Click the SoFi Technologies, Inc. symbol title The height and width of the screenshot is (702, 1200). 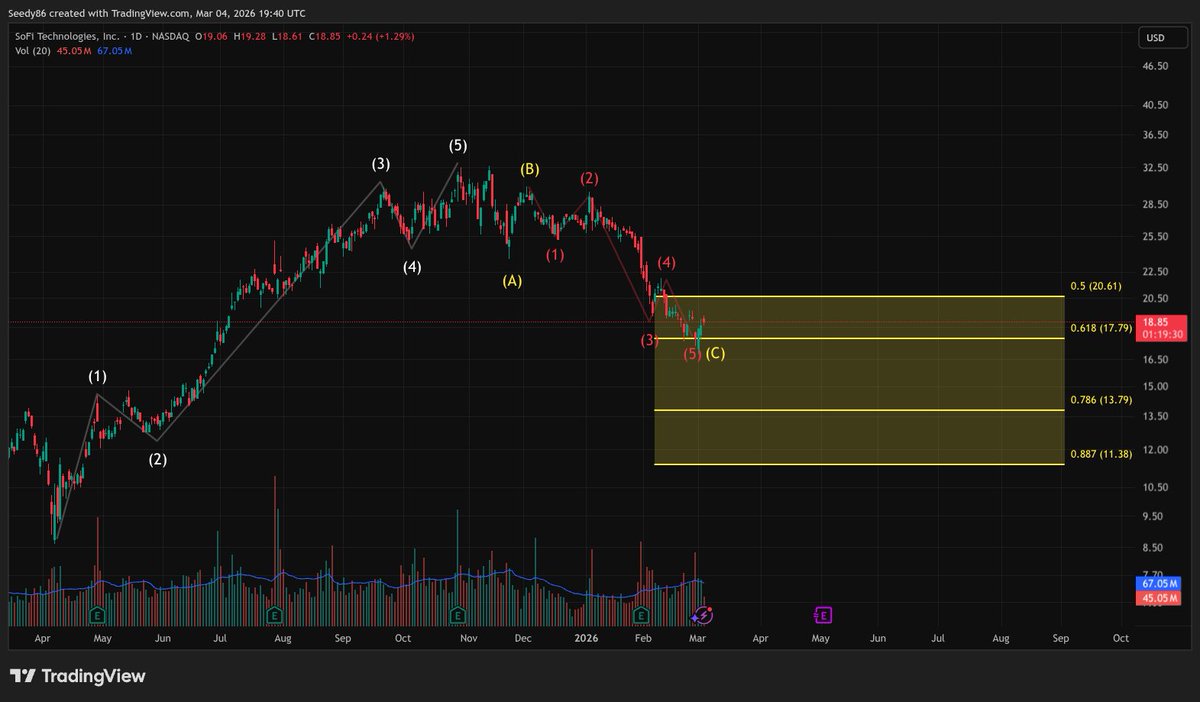tap(69, 36)
